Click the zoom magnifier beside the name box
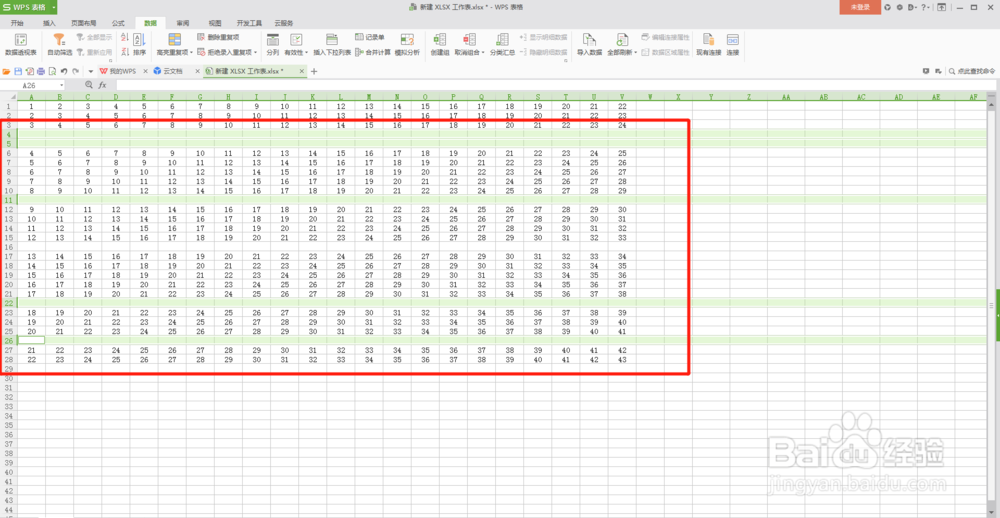The width and height of the screenshot is (1000, 518). (x=89, y=85)
